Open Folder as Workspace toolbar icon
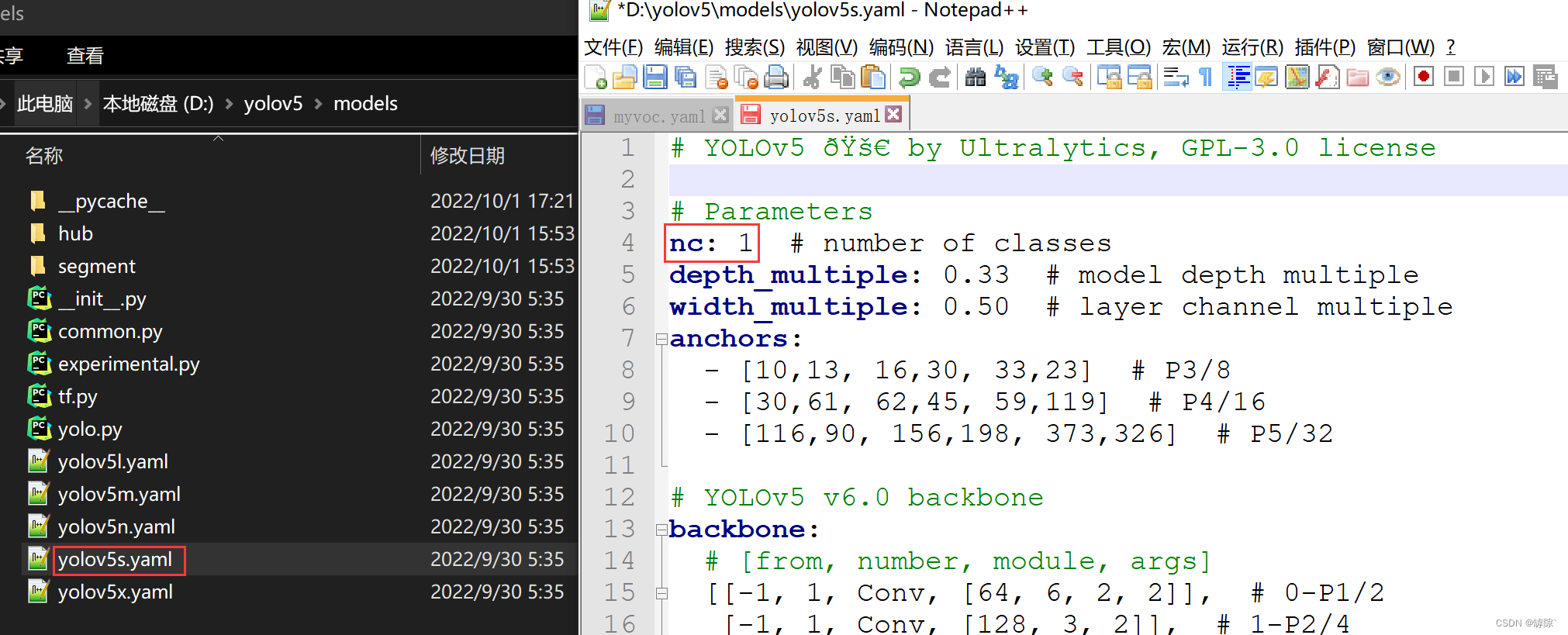The image size is (1568, 635). pyautogui.click(x=1357, y=77)
